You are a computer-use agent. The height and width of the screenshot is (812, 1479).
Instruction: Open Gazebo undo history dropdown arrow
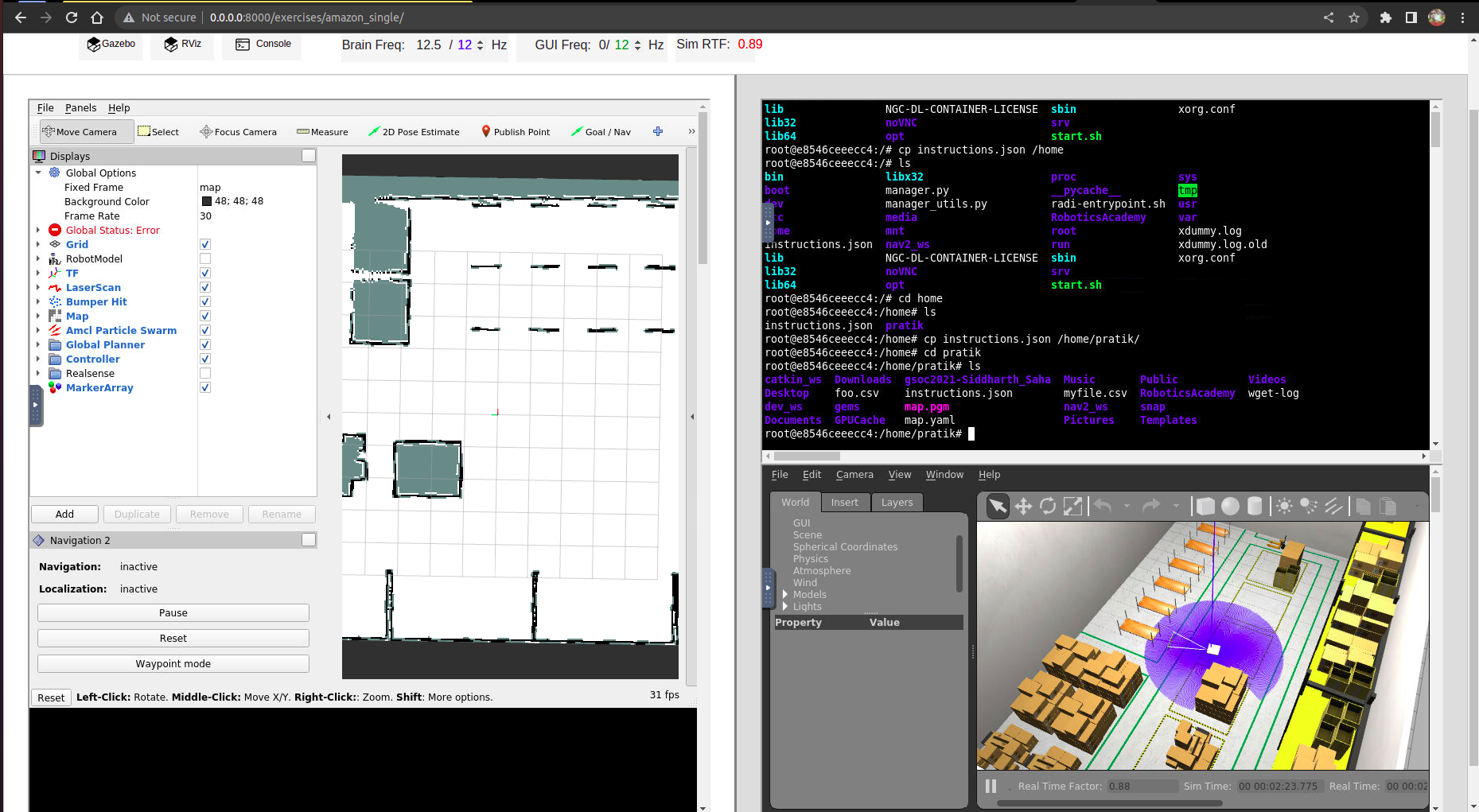click(1127, 506)
